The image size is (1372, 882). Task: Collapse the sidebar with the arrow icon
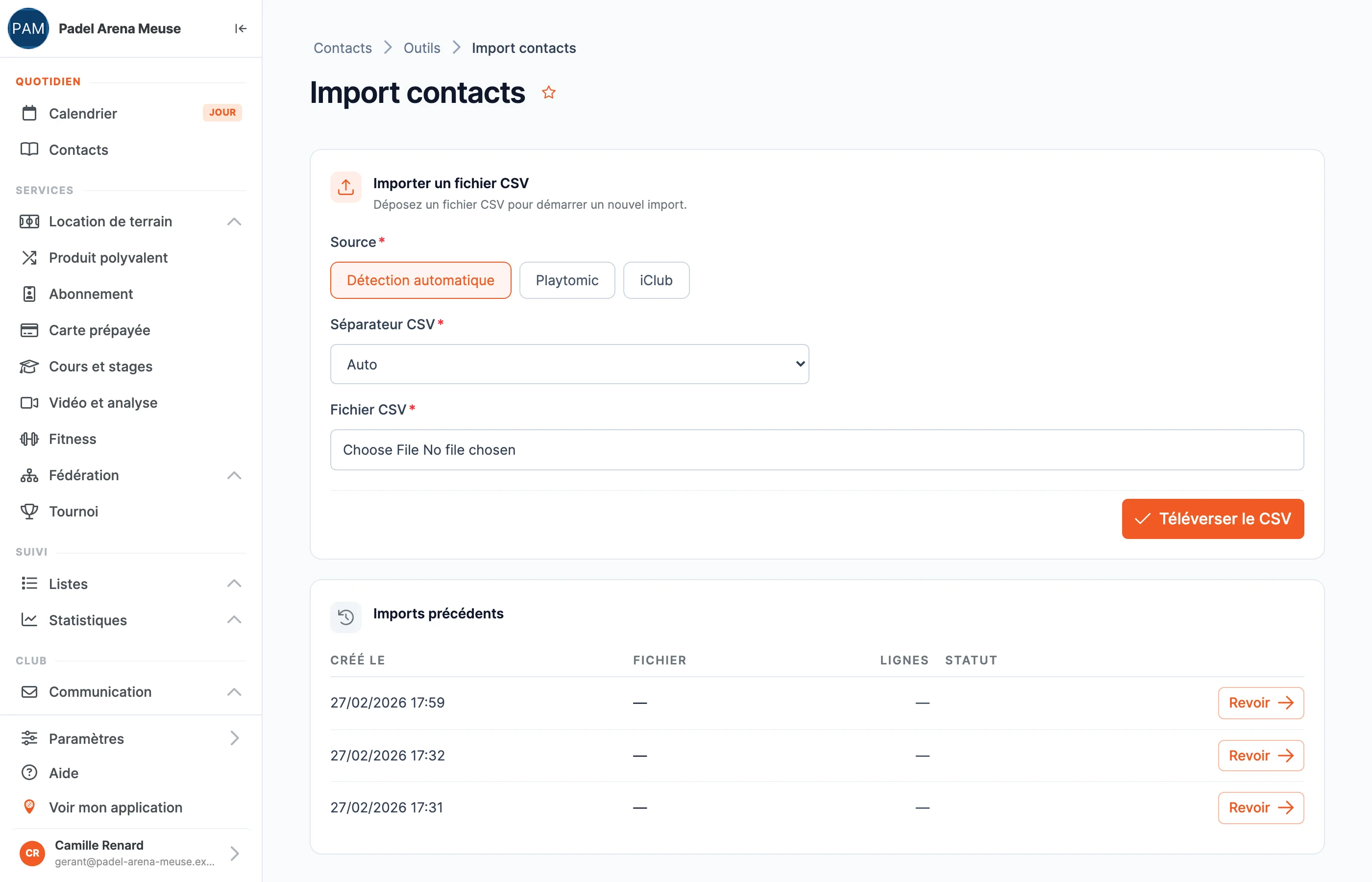241,28
